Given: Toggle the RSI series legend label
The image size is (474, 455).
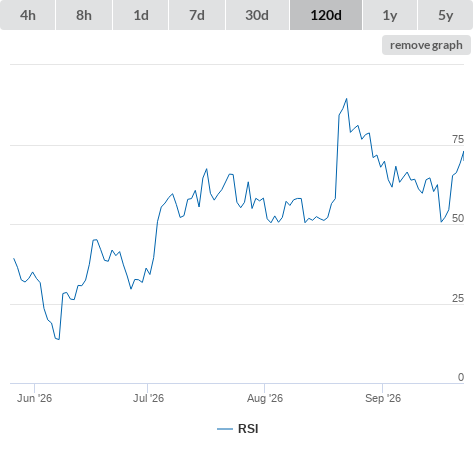Looking at the screenshot, I should 248,429.
